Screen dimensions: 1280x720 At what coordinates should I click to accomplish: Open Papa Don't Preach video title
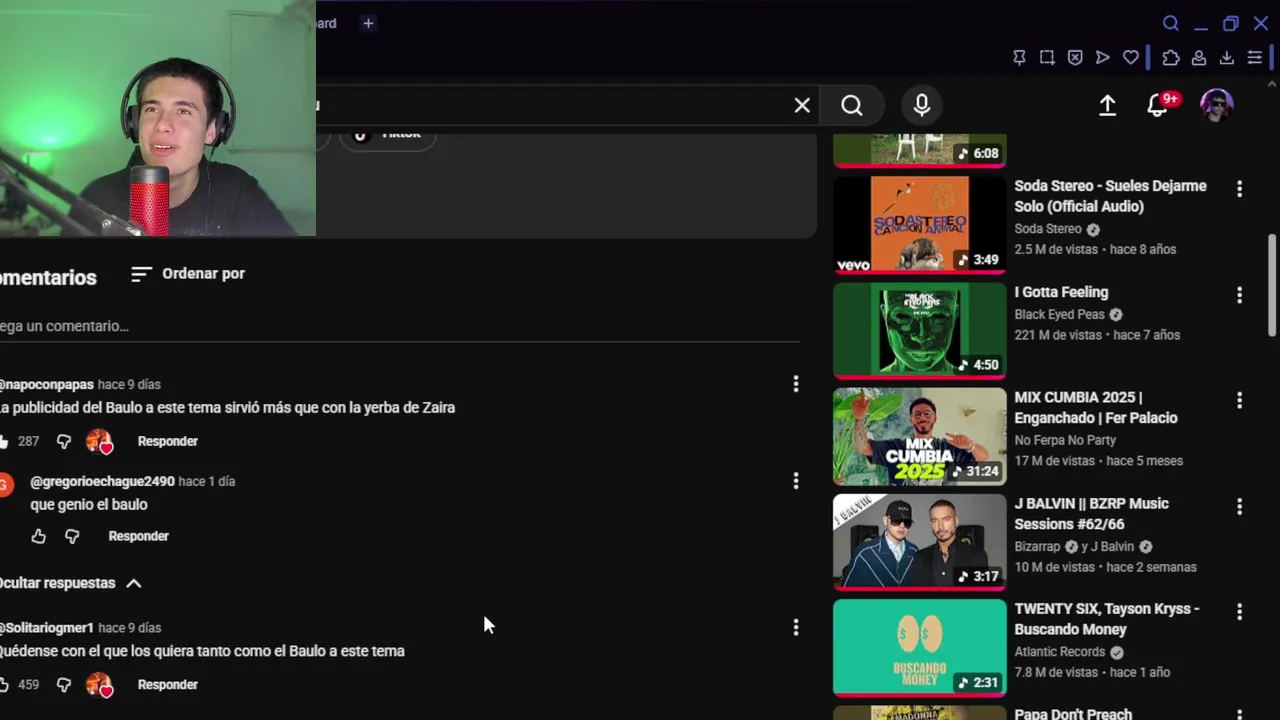pyautogui.click(x=1073, y=714)
